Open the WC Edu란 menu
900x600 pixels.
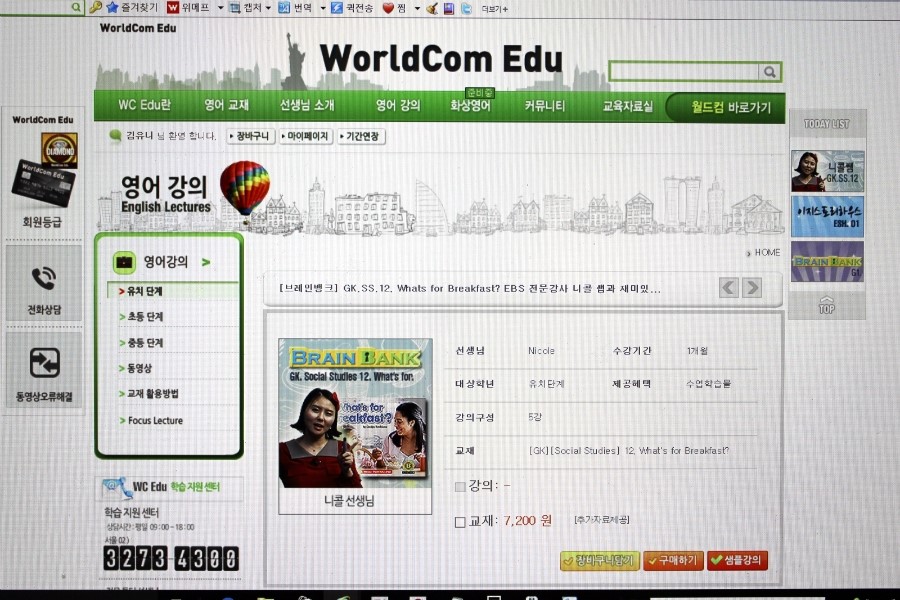coord(144,105)
